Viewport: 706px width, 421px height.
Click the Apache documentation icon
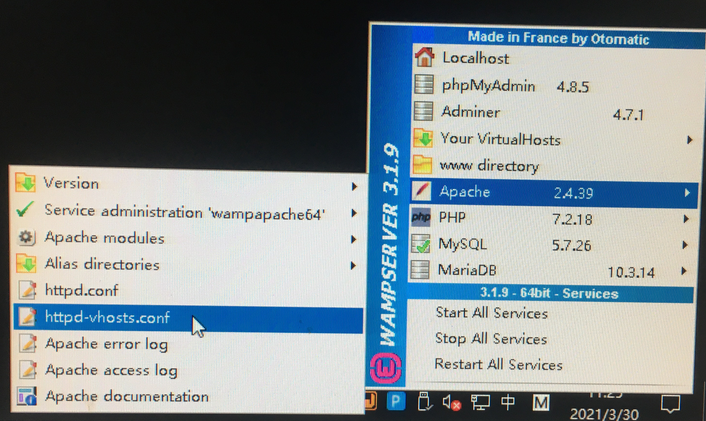coord(26,397)
